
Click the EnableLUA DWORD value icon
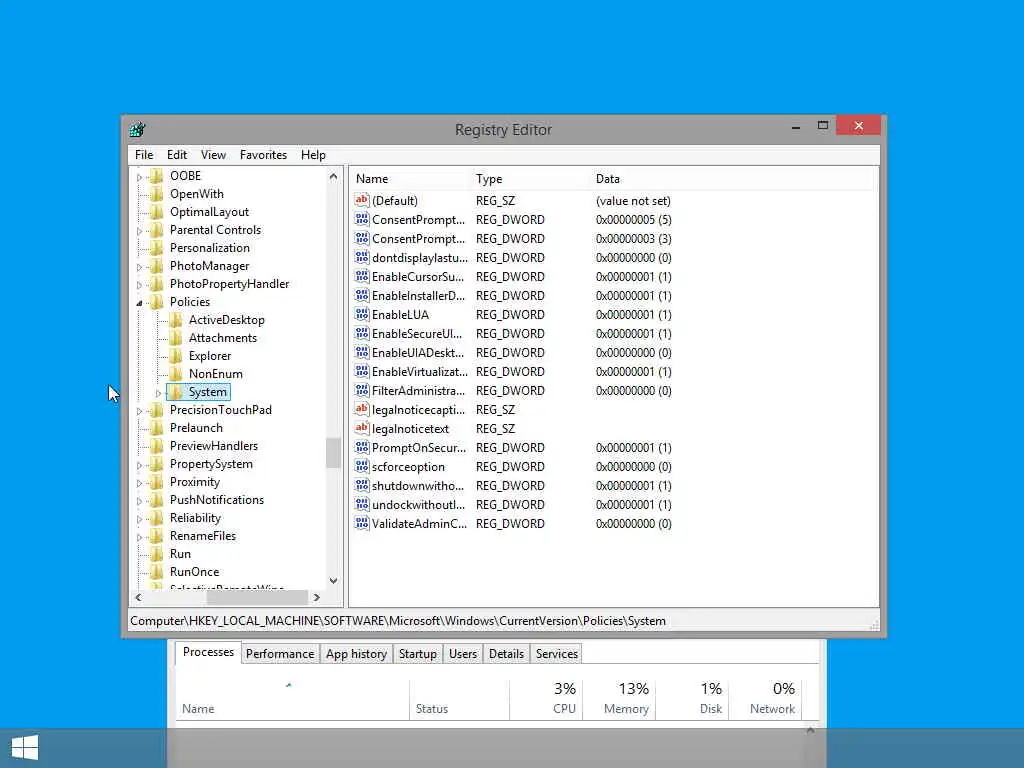pos(362,314)
